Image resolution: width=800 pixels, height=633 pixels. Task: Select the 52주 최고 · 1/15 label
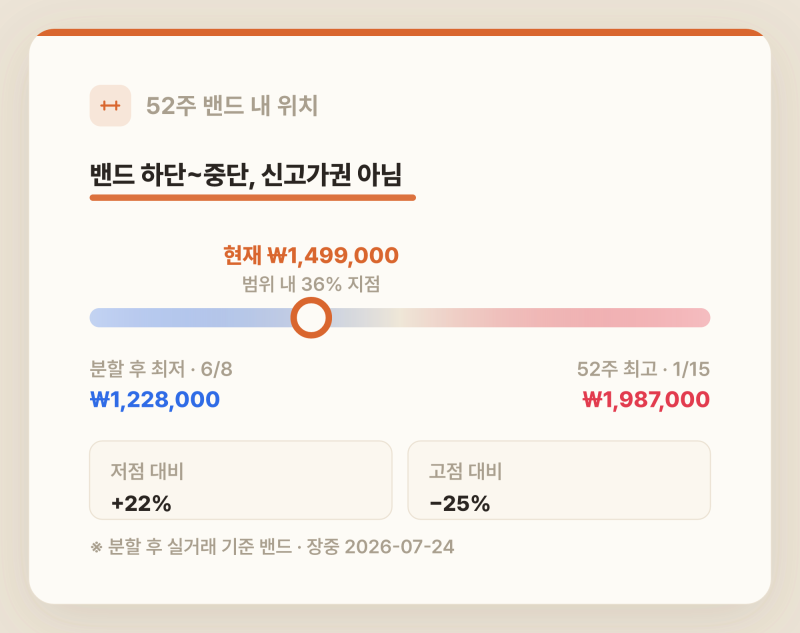pyautogui.click(x=643, y=369)
